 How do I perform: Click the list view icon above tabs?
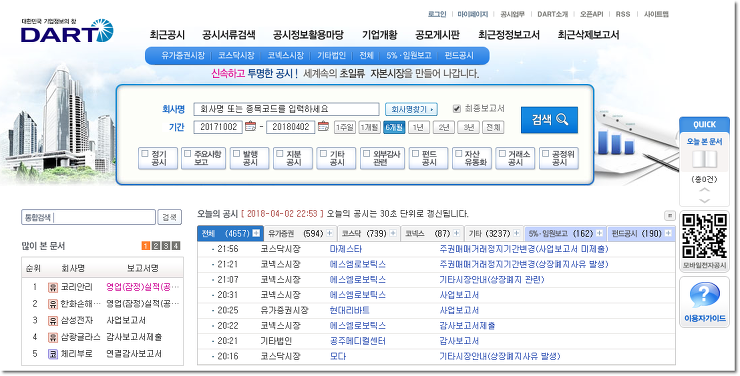(x=669, y=216)
